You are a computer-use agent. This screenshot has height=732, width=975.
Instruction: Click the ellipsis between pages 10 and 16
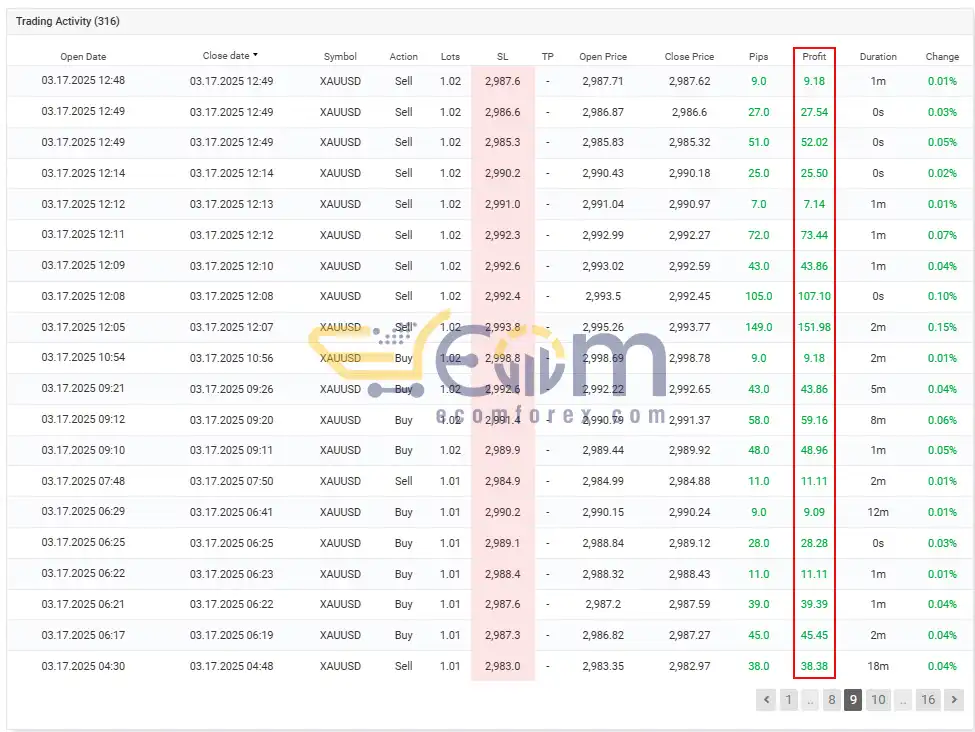(x=903, y=700)
